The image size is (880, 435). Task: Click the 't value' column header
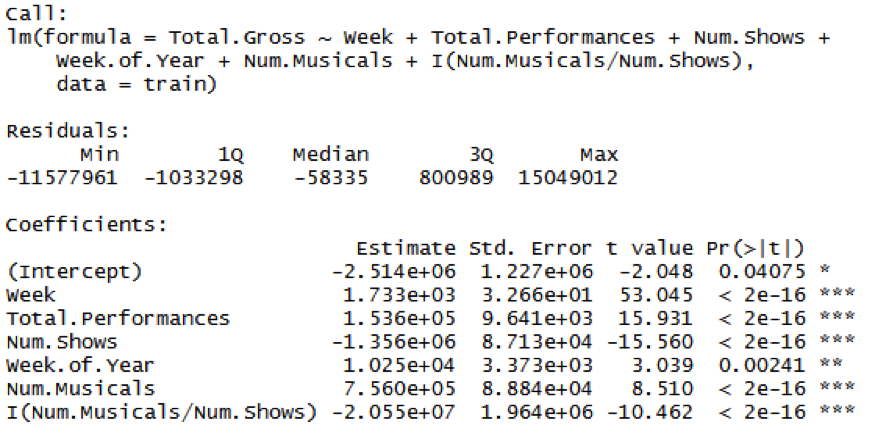tap(649, 248)
